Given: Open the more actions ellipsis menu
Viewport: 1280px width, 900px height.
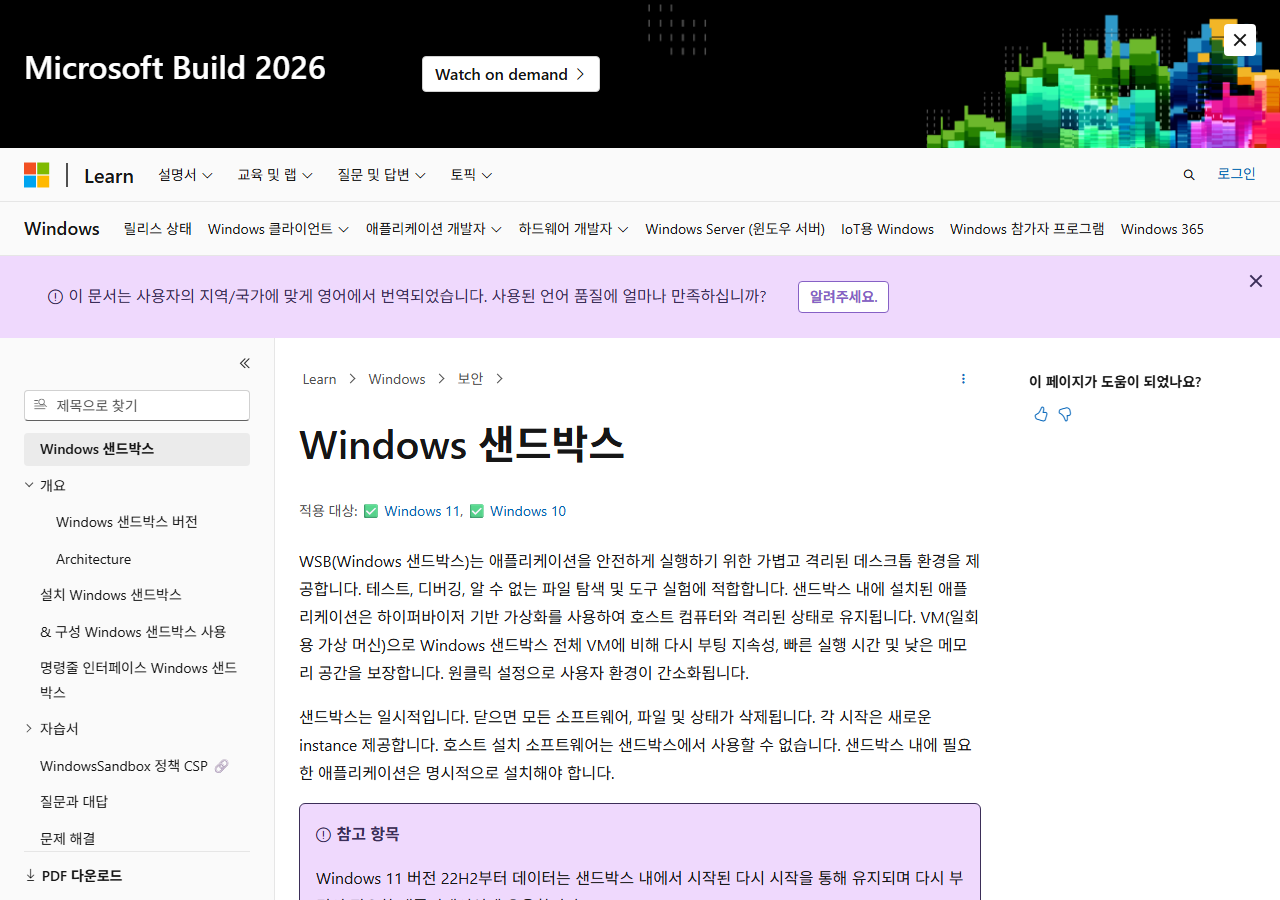Looking at the screenshot, I should click(x=963, y=379).
